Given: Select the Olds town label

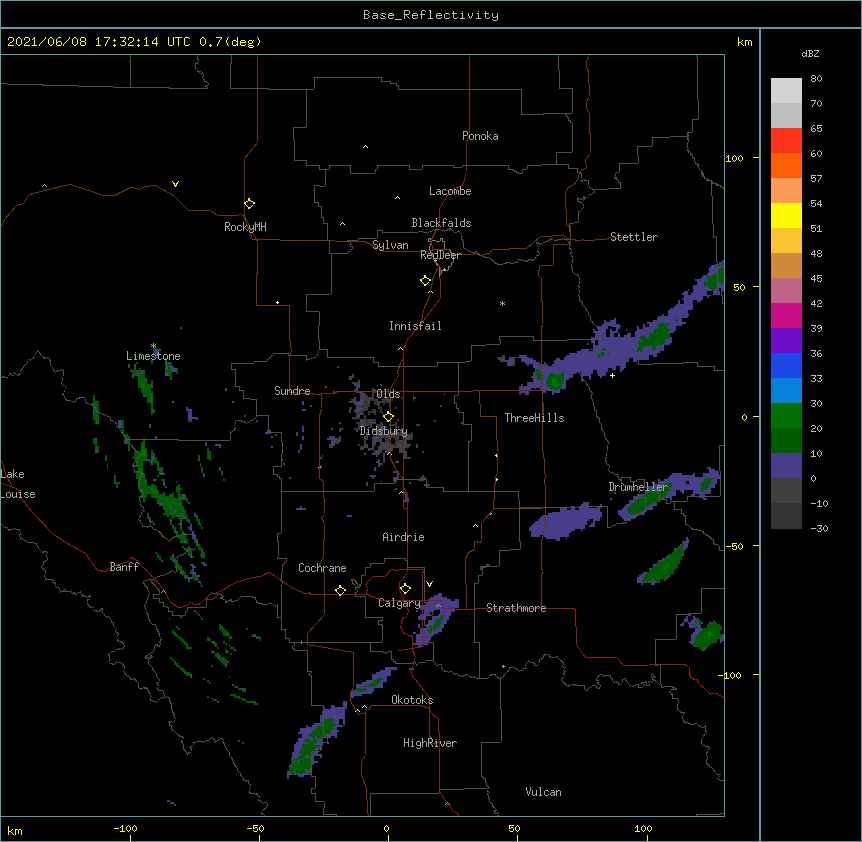Looking at the screenshot, I should coord(388,394).
